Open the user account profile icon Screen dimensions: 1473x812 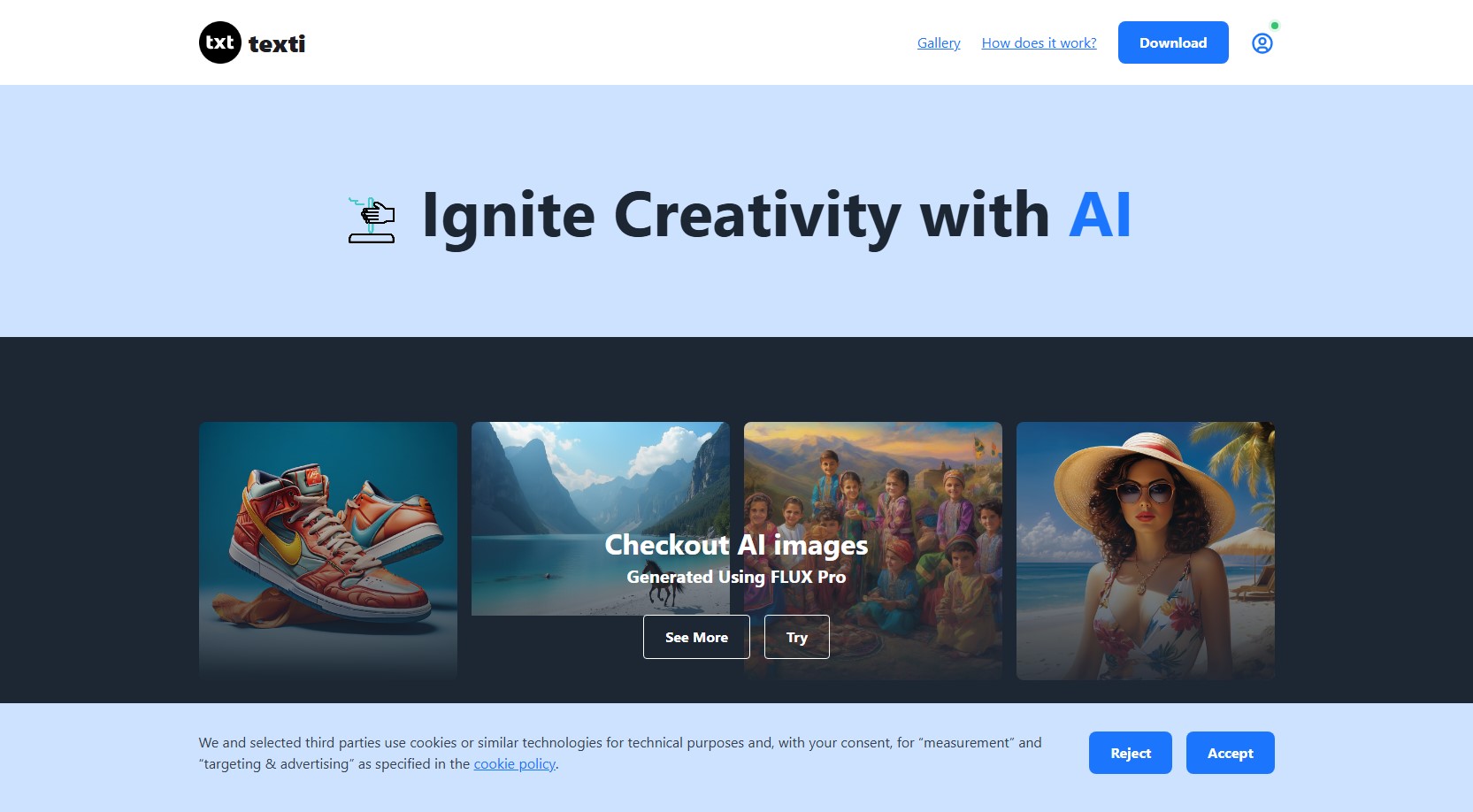pyautogui.click(x=1262, y=43)
